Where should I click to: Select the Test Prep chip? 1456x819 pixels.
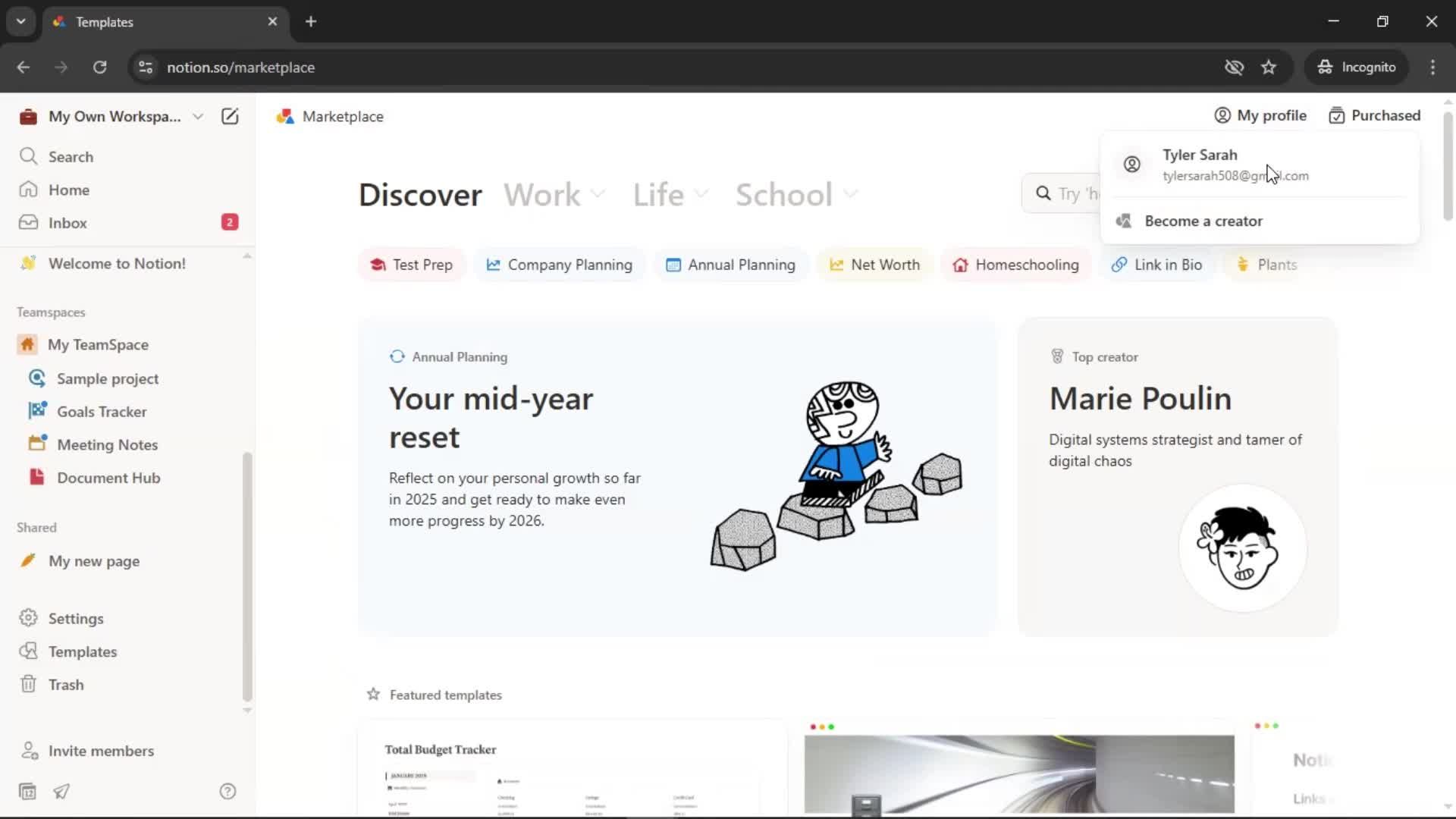(411, 265)
